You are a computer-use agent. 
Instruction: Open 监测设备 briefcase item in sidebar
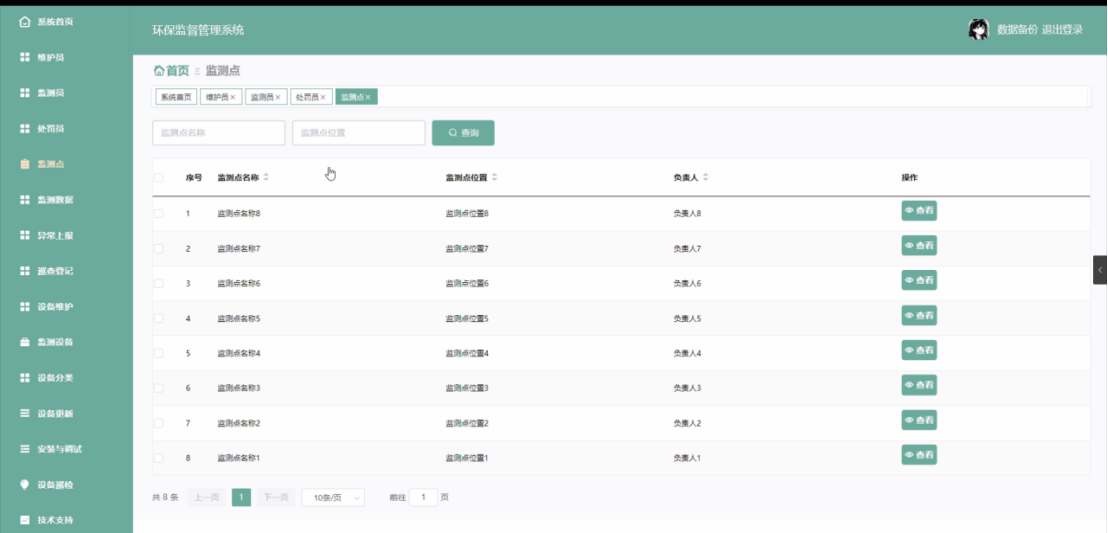[x=47, y=342]
